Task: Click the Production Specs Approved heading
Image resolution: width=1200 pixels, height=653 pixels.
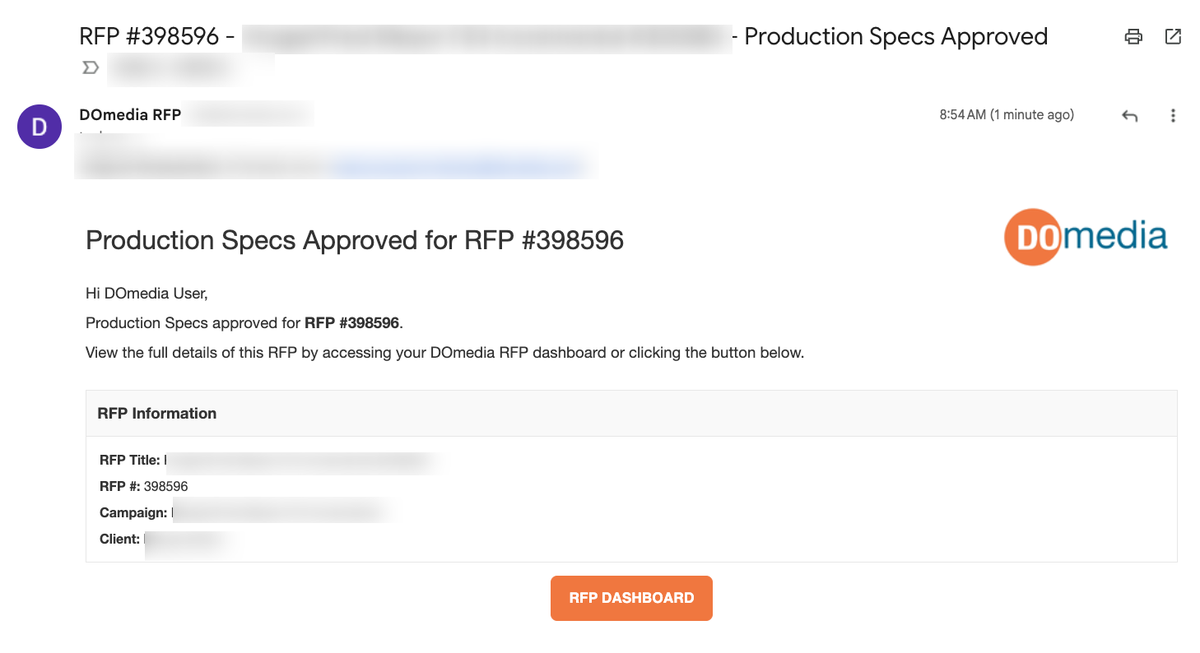Action: 354,240
